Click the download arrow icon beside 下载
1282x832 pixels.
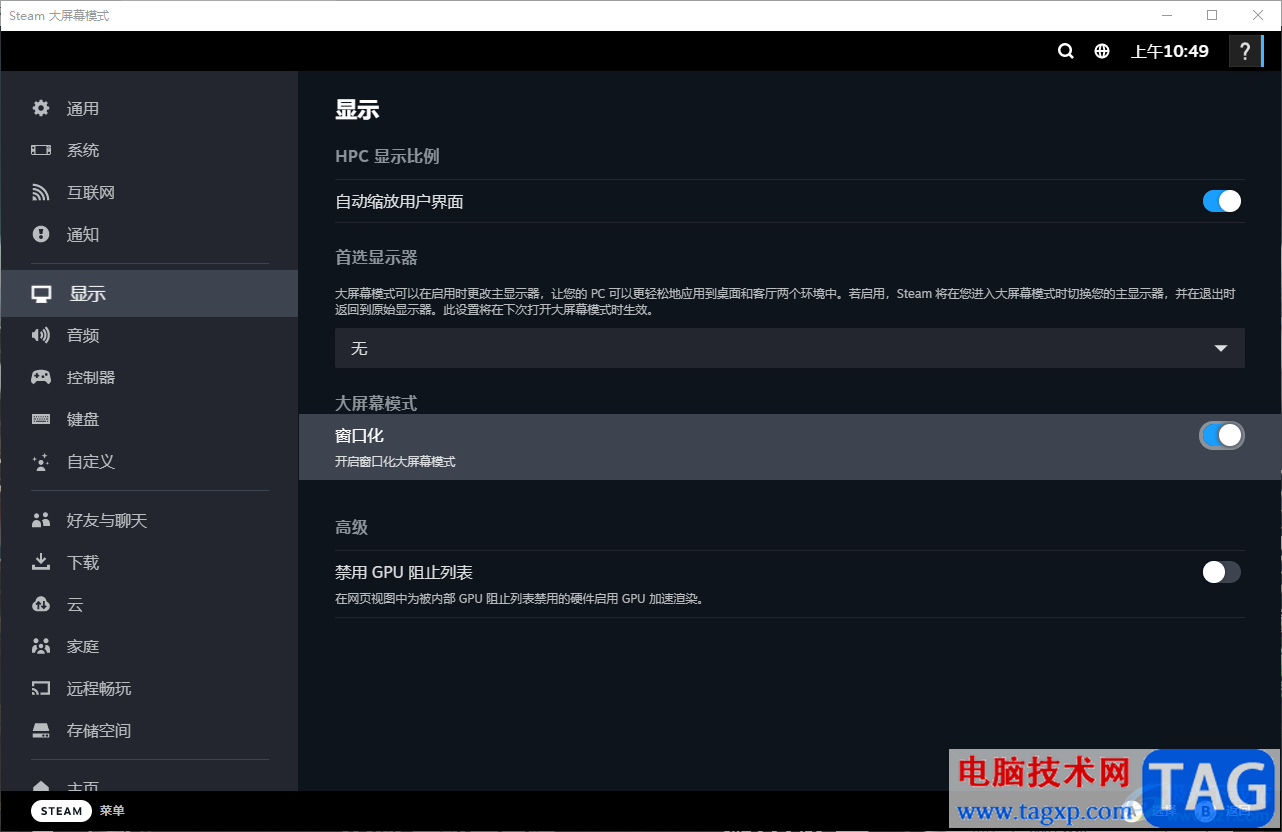coord(41,562)
